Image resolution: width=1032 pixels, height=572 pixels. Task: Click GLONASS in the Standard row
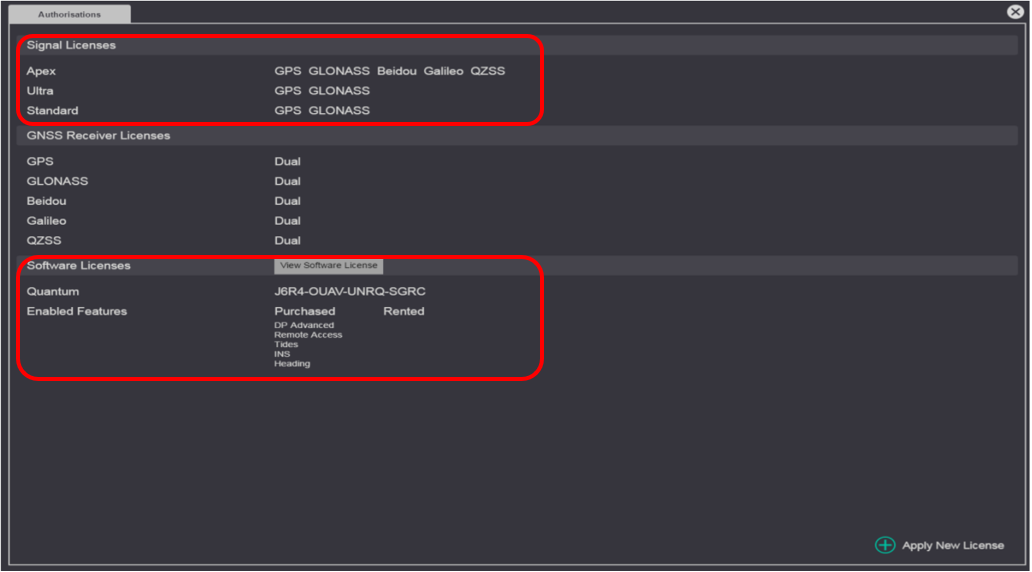pos(339,111)
